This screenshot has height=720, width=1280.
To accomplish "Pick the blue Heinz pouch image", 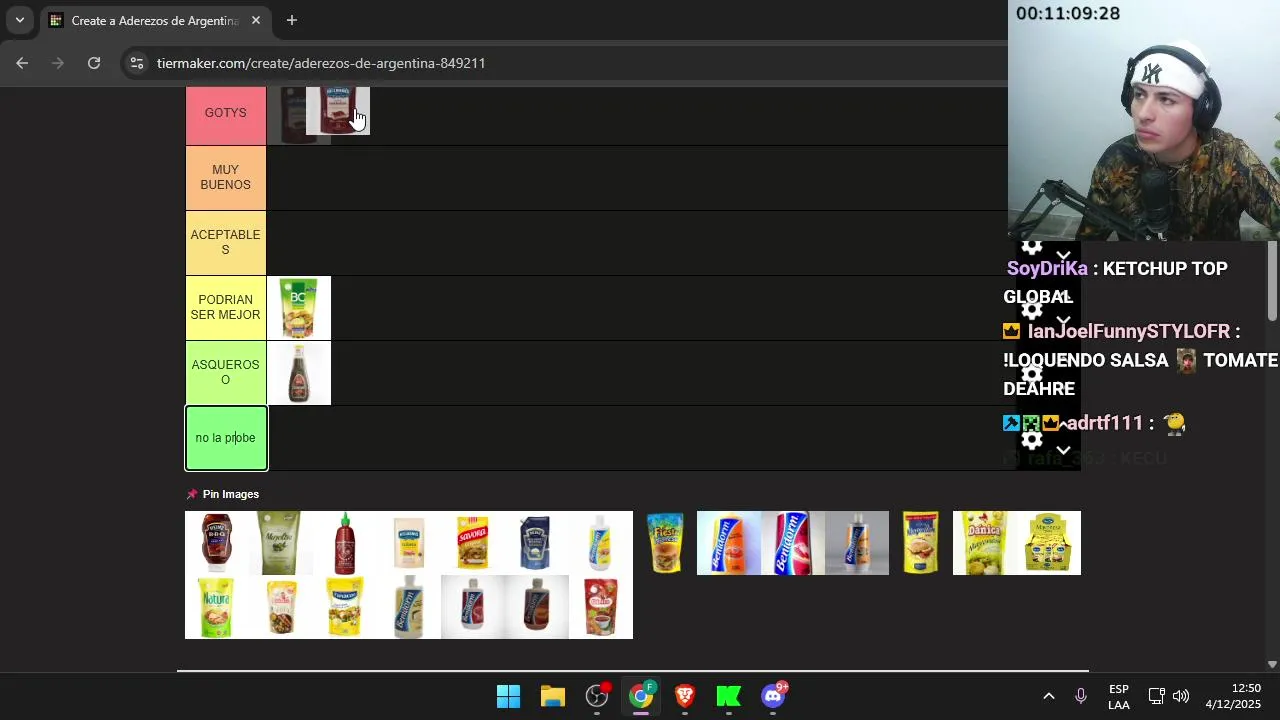I will click(x=537, y=543).
